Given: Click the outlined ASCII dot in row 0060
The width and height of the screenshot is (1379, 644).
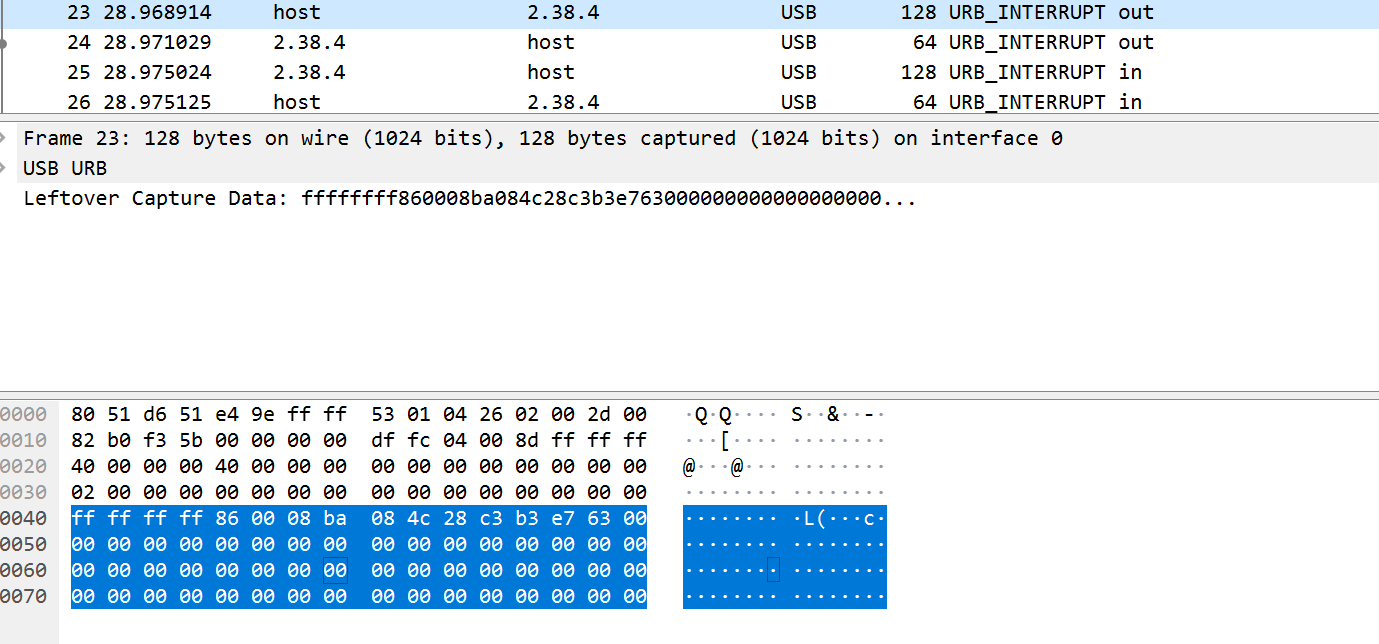Looking at the screenshot, I should click(x=773, y=571).
